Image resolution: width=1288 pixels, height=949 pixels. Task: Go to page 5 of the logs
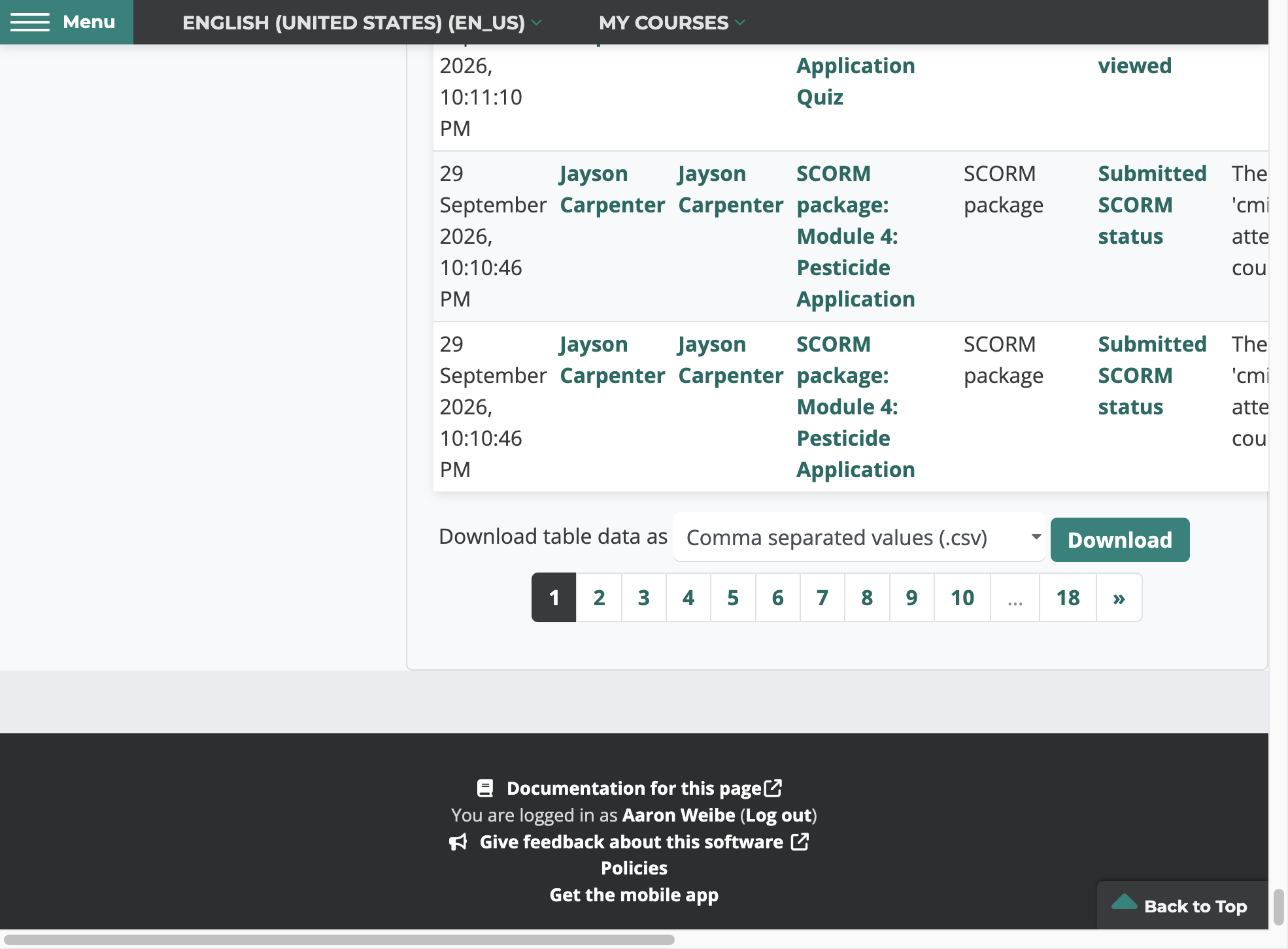point(733,597)
